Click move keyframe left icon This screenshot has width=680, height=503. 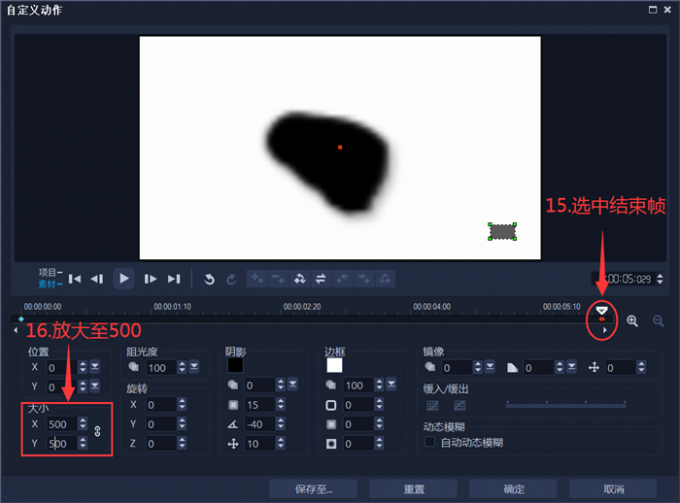(x=342, y=278)
